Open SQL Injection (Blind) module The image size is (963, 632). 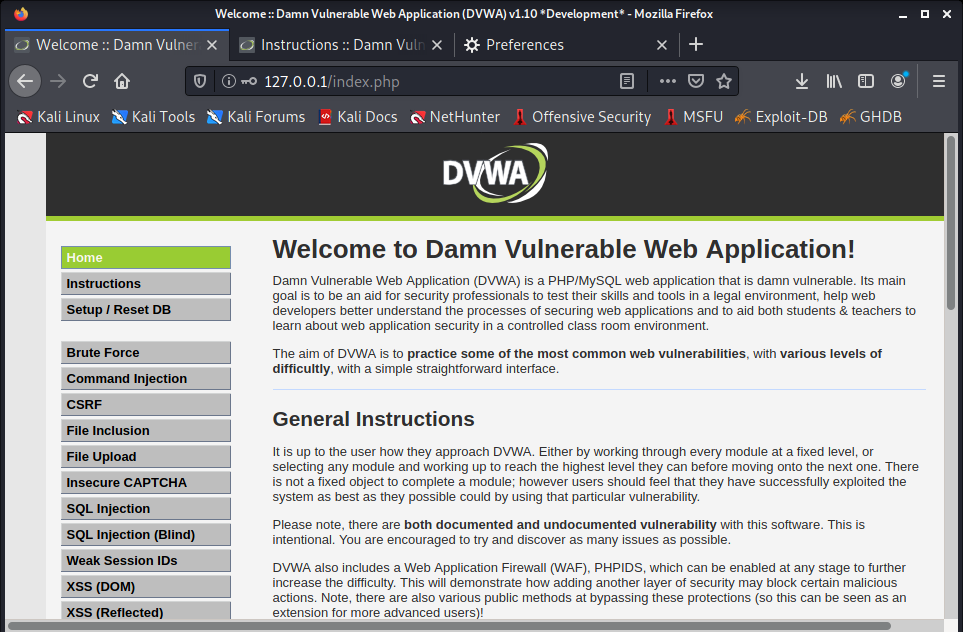[x=146, y=534]
